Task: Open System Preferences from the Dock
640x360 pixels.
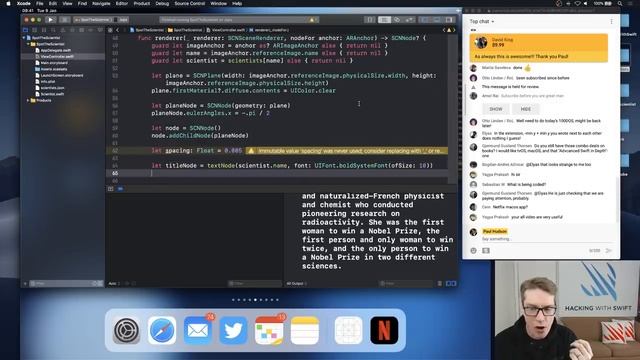Action: point(127,331)
